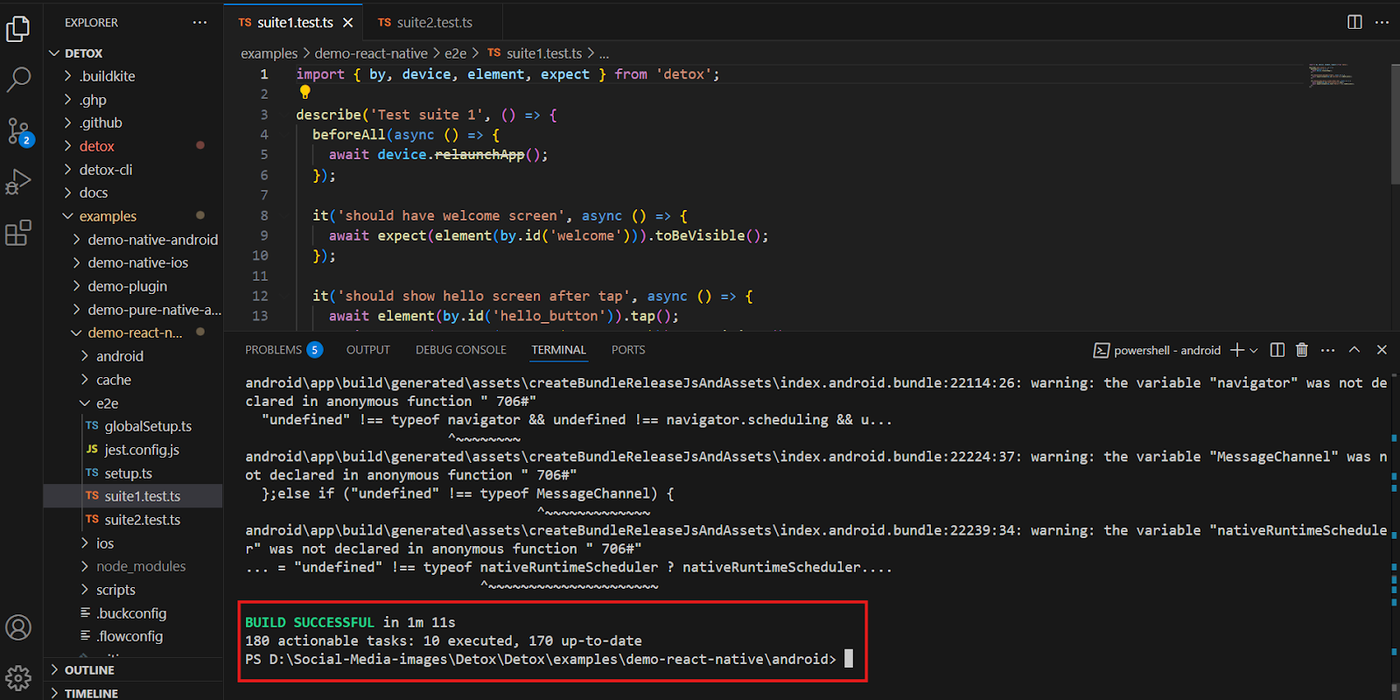Click the editor vertical scrollbar

[x=1395, y=125]
